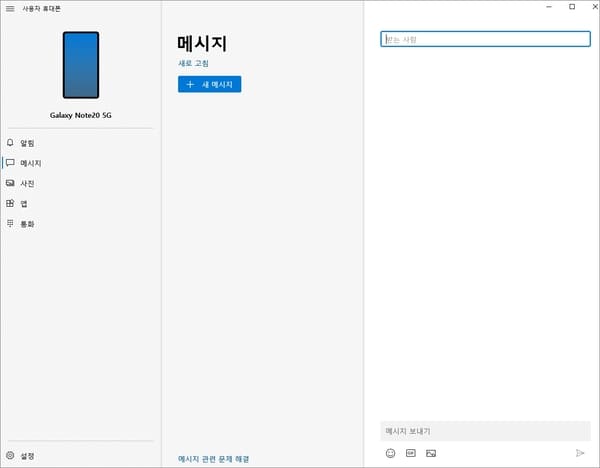Screen dimensions: 600x468
Task: Click the speech bubble messages icon
Action: tap(10, 163)
